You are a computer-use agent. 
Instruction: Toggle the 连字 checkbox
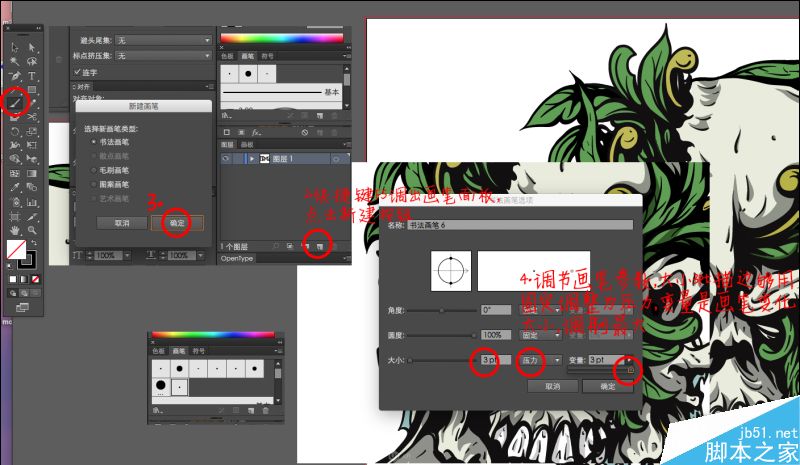[x=78, y=72]
